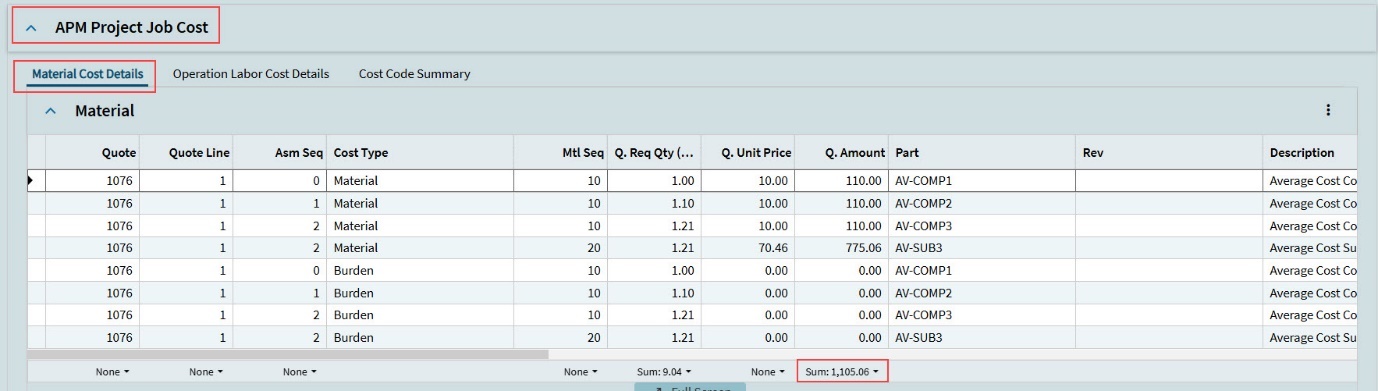Click Material cost type for AV-SUB3
Screen dimensions: 1378x391
(x=420, y=248)
